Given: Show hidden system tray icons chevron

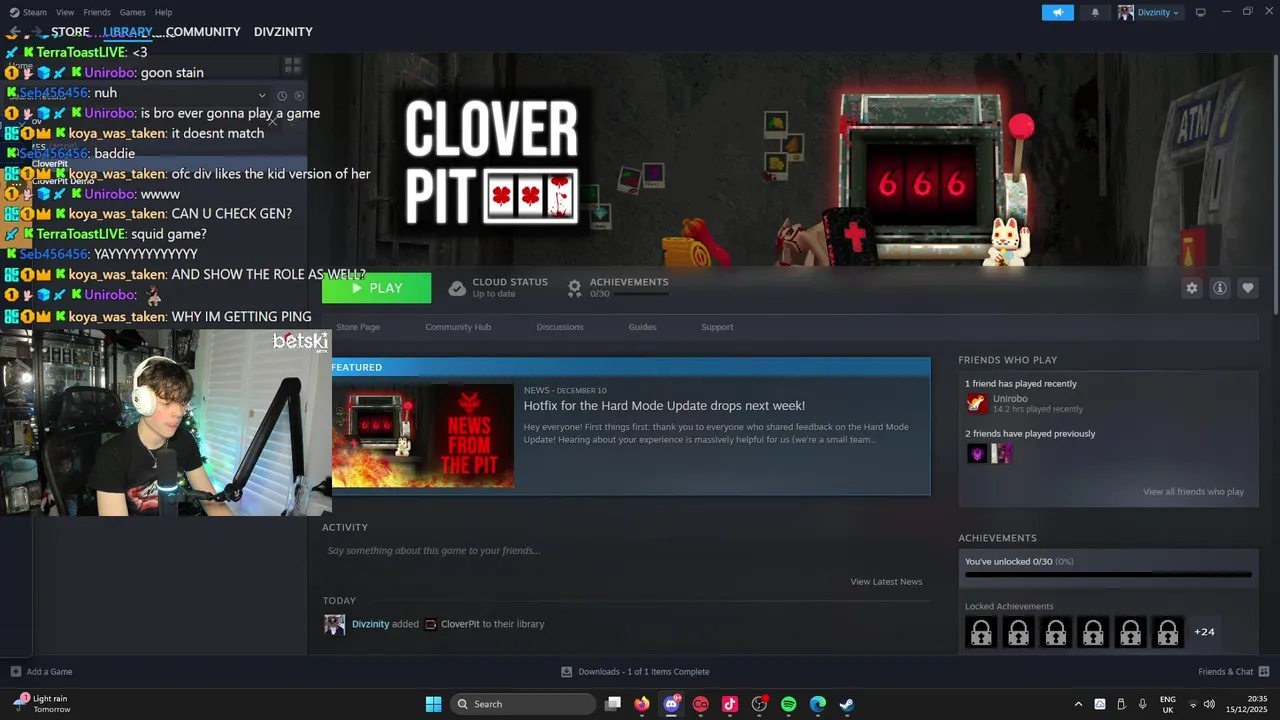Looking at the screenshot, I should click(x=1078, y=704).
